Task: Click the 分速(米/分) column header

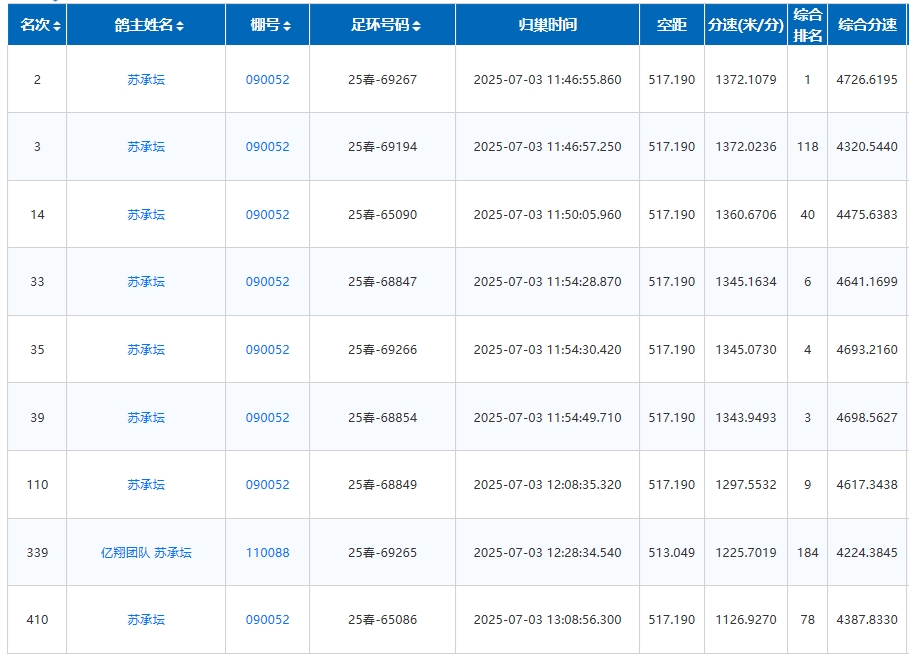Action: [745, 25]
